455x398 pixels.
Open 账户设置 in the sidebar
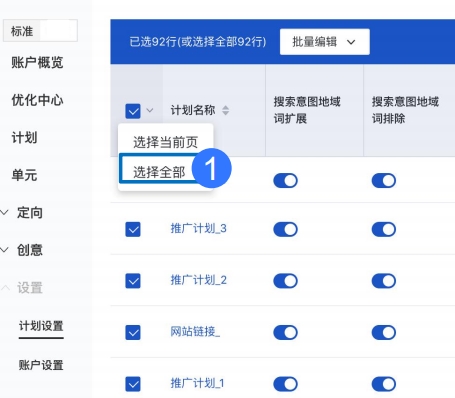[x=41, y=365]
